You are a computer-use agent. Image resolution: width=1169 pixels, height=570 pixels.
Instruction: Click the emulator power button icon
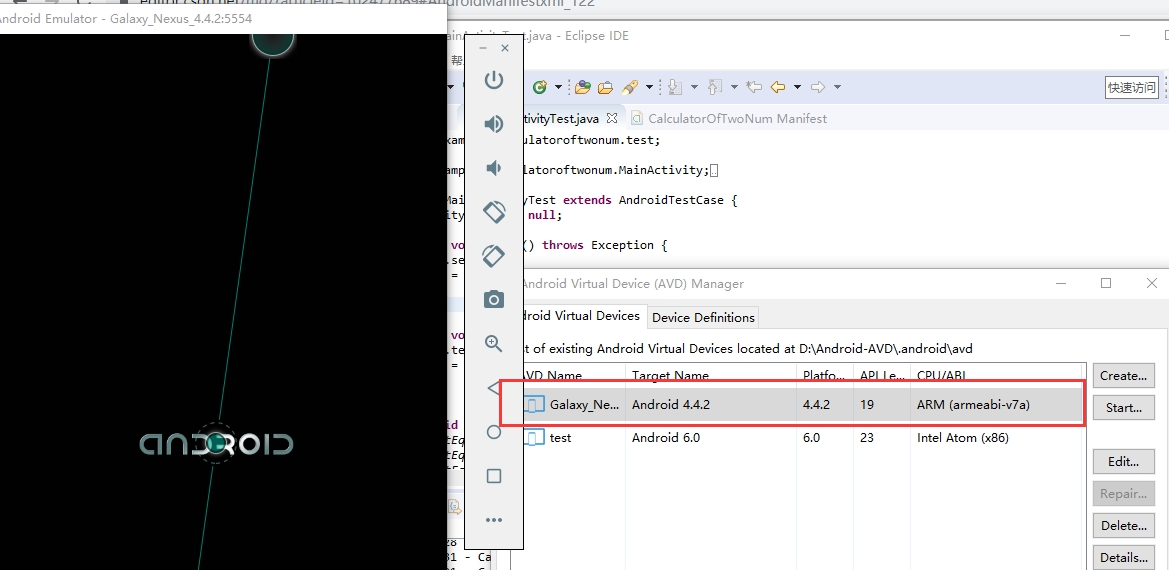[494, 80]
